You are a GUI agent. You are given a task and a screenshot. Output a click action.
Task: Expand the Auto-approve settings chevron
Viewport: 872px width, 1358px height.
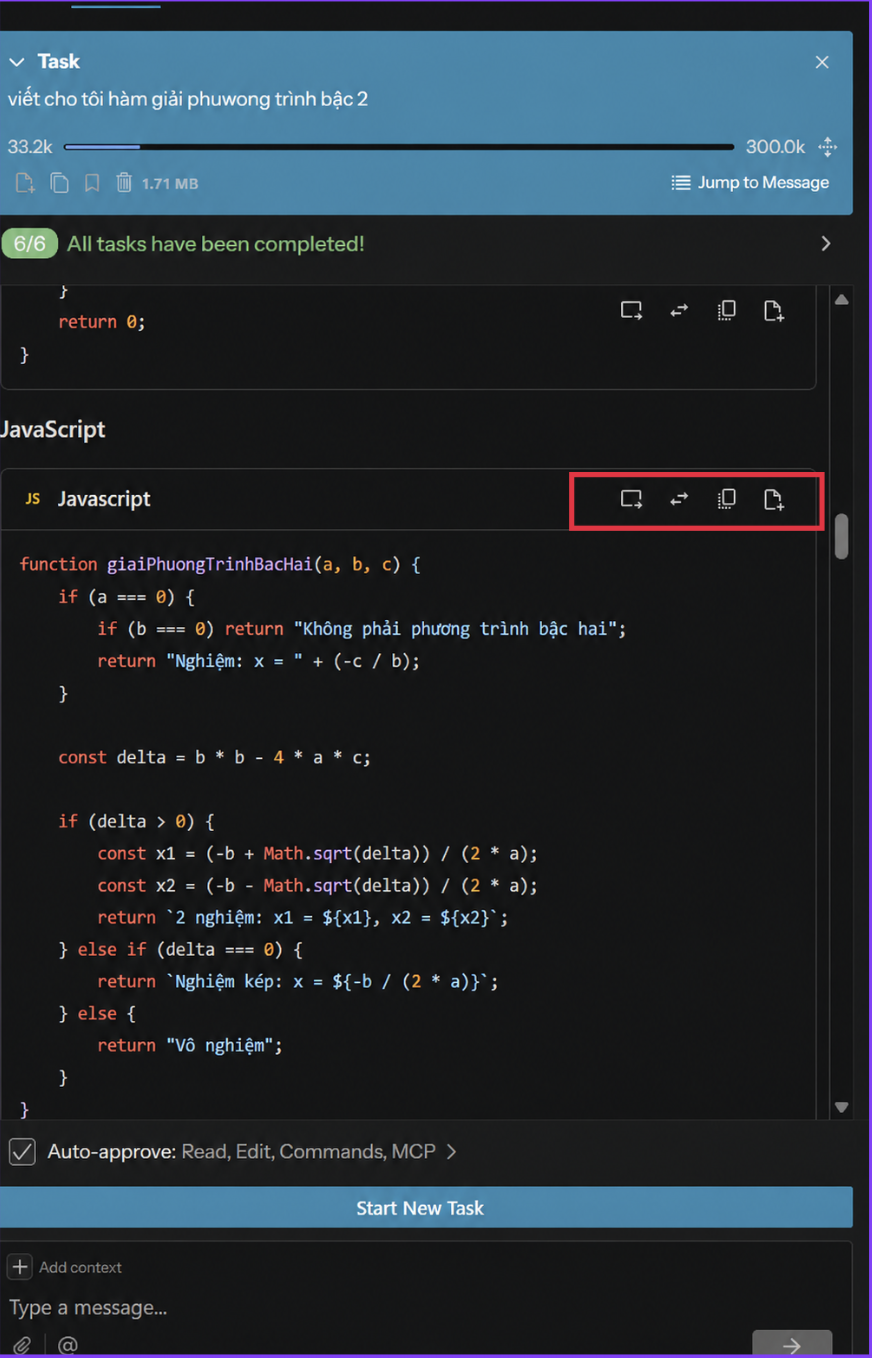click(451, 1152)
